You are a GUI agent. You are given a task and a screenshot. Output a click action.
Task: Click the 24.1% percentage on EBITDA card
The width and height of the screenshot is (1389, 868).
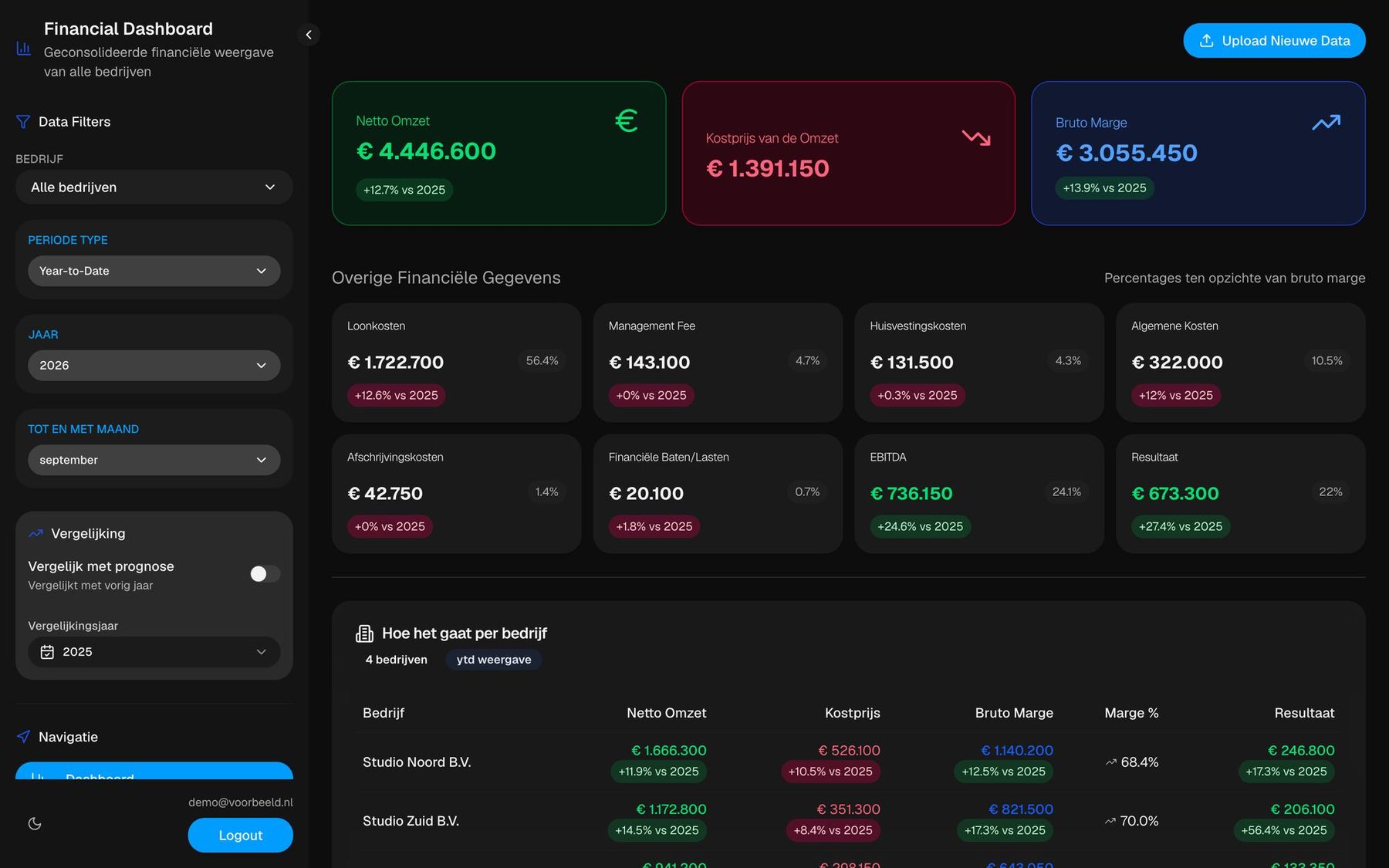point(1066,492)
